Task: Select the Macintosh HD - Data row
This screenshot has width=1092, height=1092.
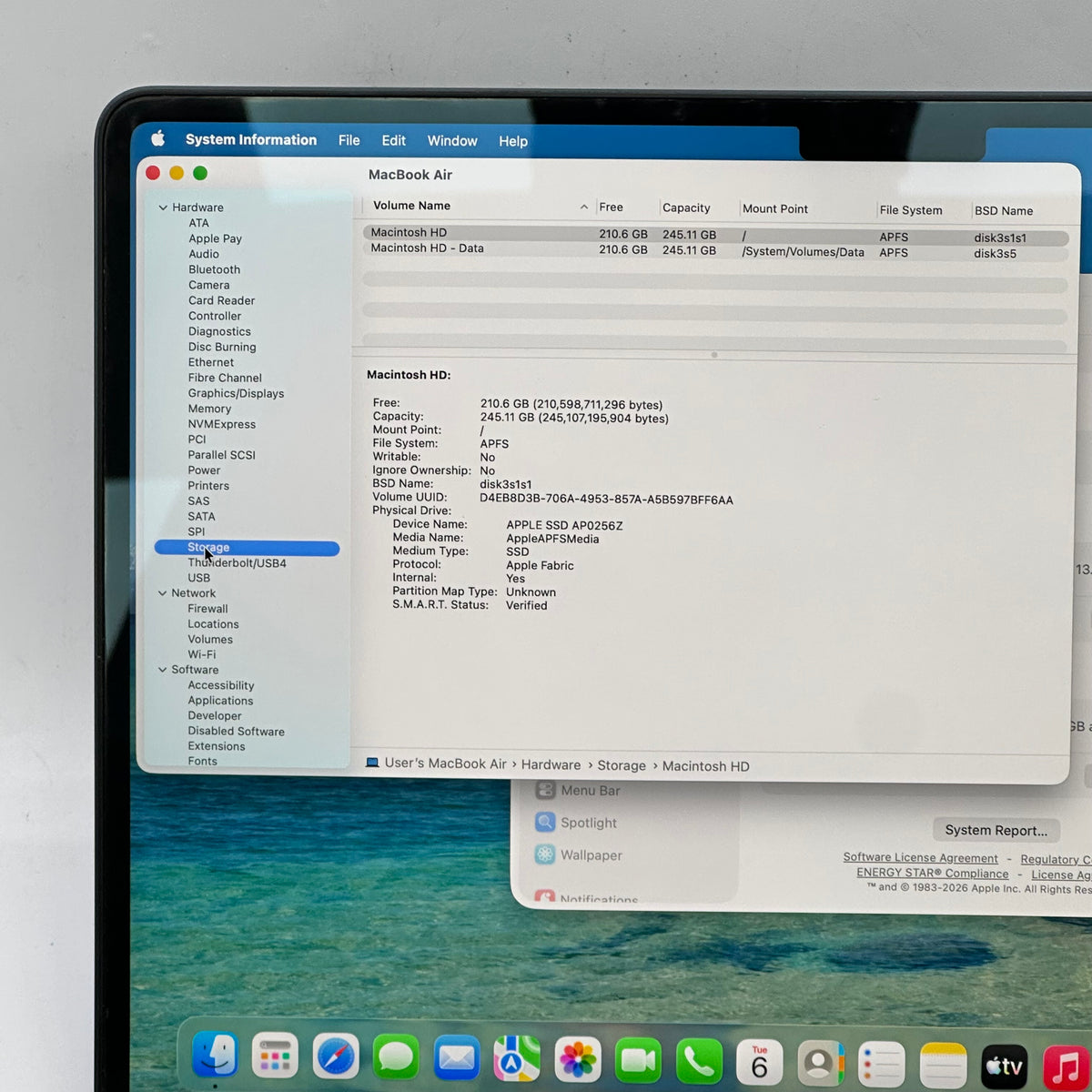Action: click(715, 250)
